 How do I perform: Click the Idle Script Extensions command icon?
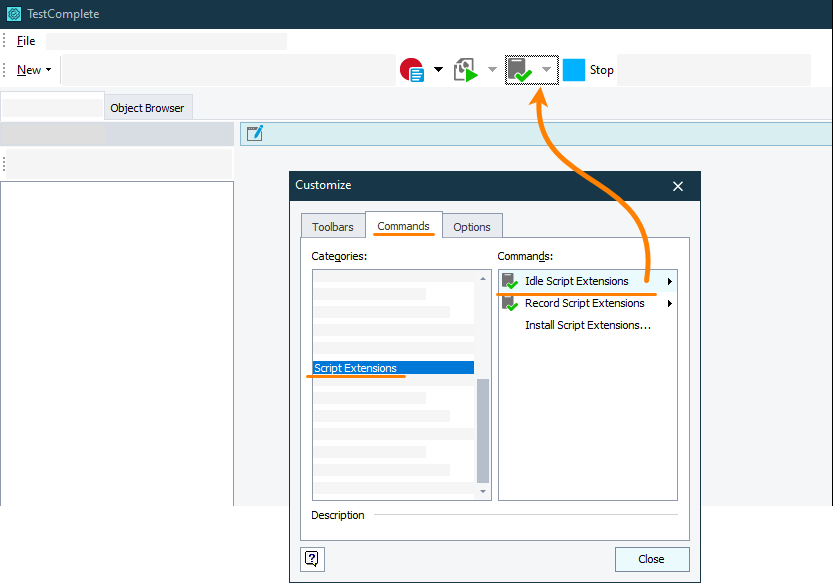coord(510,280)
